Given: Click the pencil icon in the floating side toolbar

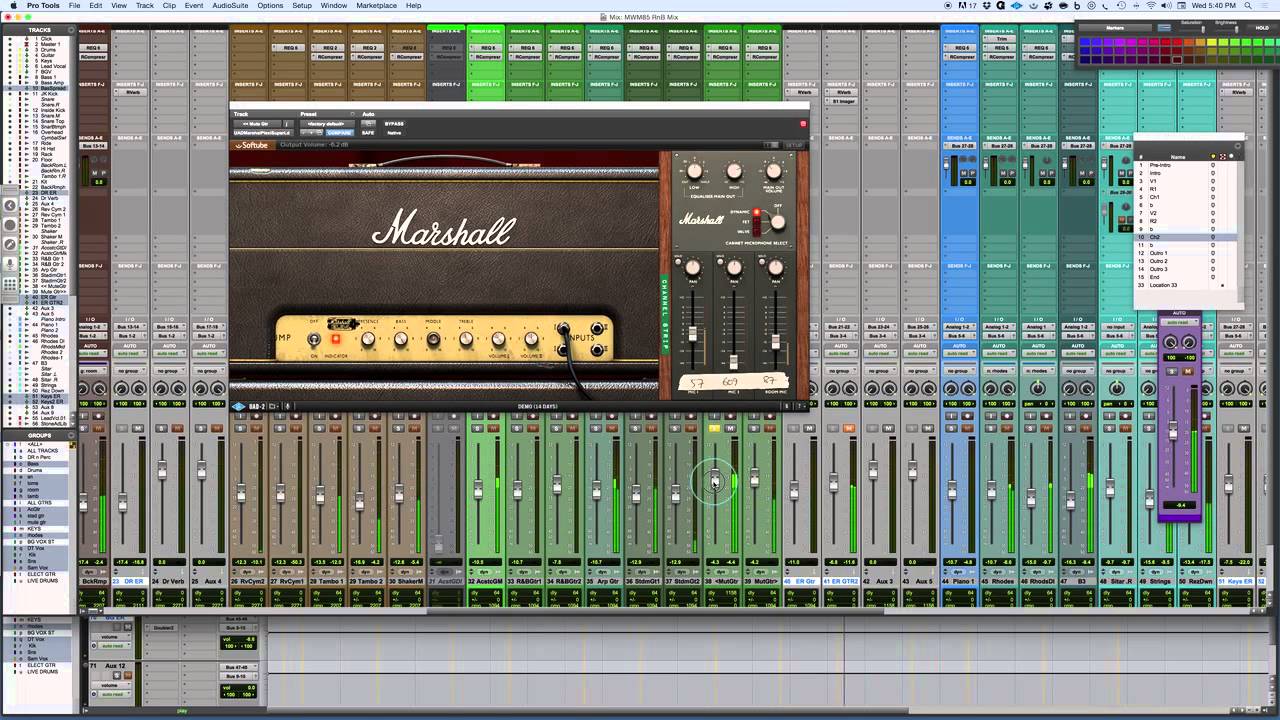Looking at the screenshot, I should click(x=10, y=245).
